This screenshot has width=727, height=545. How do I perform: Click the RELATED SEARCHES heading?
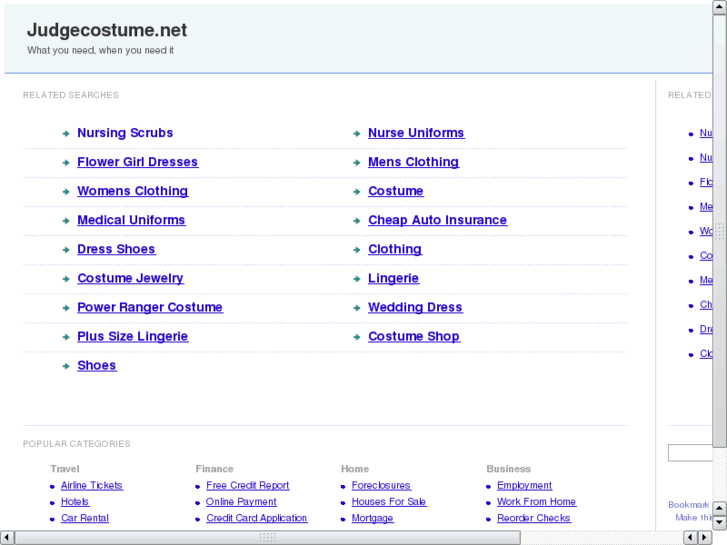(x=71, y=95)
